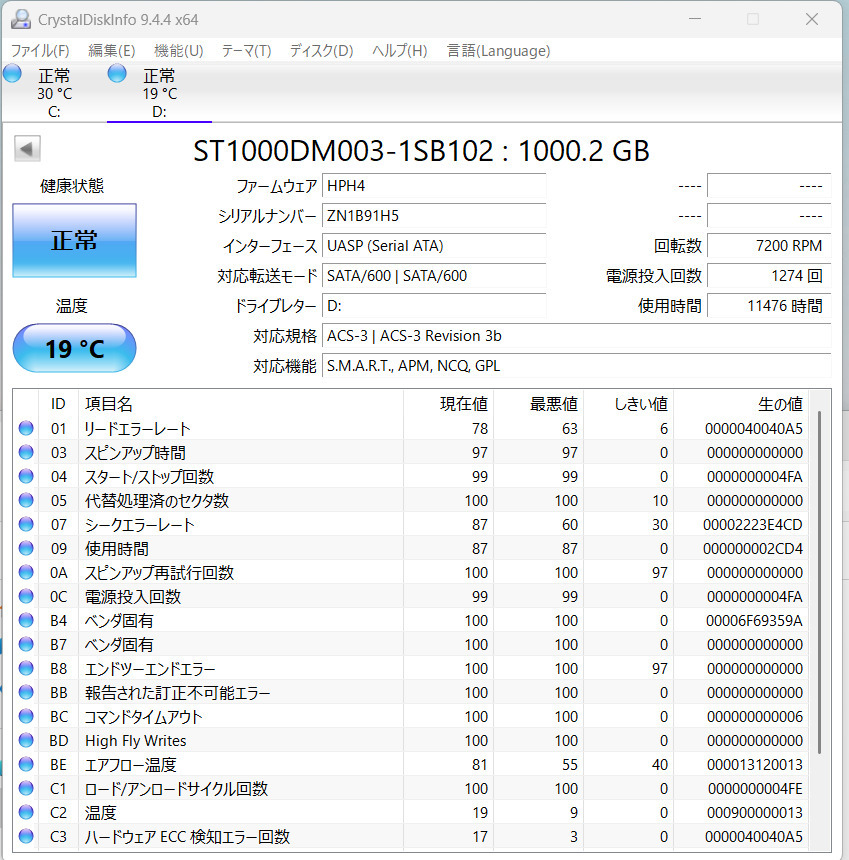Image resolution: width=849 pixels, height=860 pixels.
Task: Click the raw value 00006F69359A
Action: [754, 621]
